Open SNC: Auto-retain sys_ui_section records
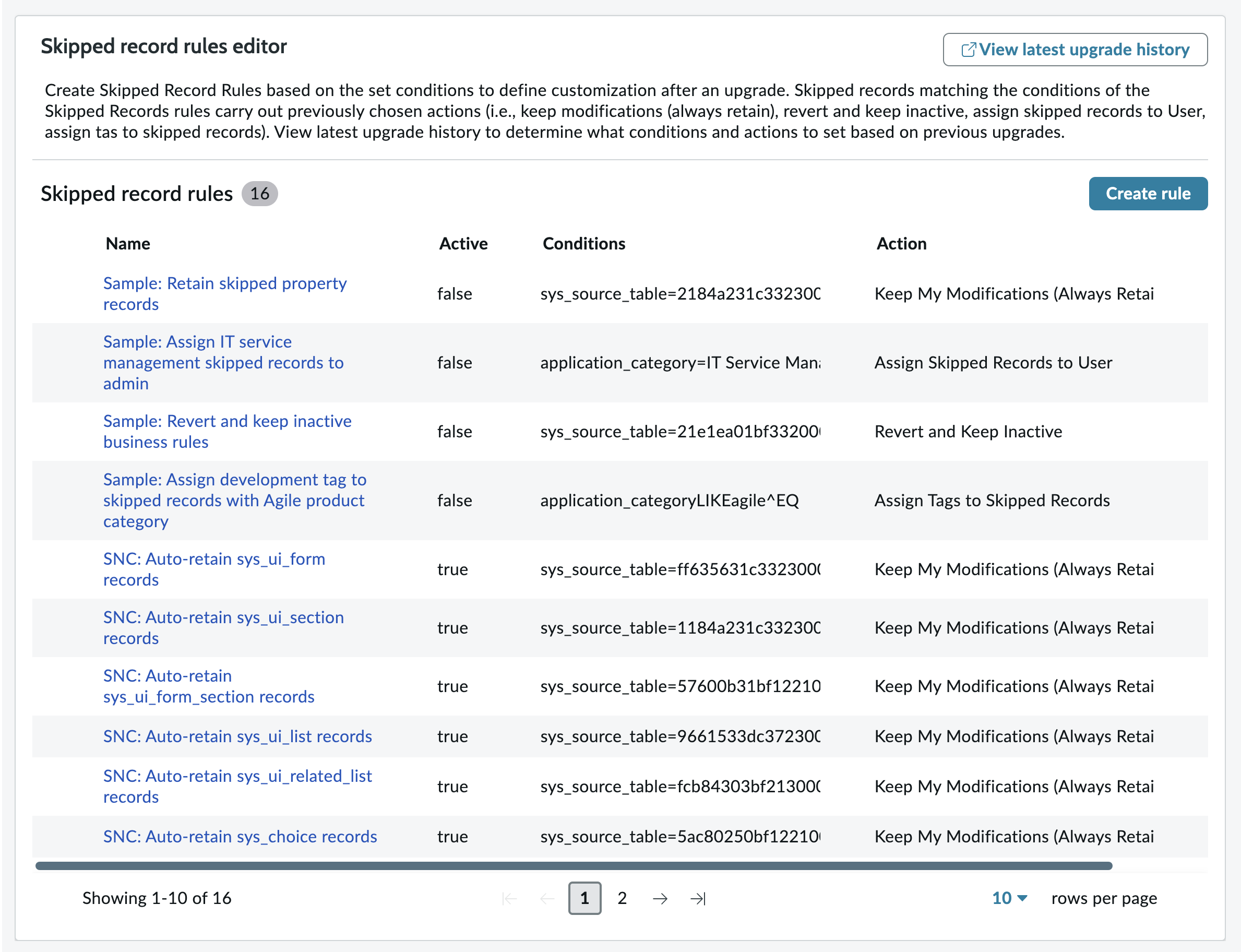The image size is (1241, 952). point(223,627)
